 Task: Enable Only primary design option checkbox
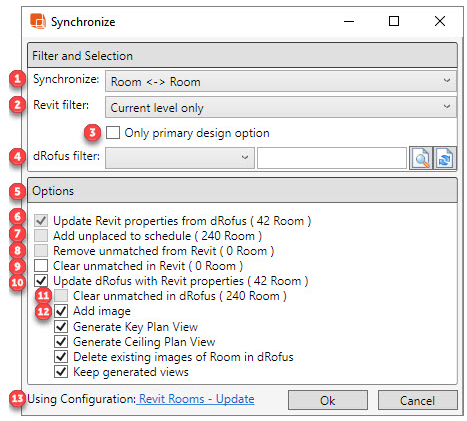click(113, 132)
